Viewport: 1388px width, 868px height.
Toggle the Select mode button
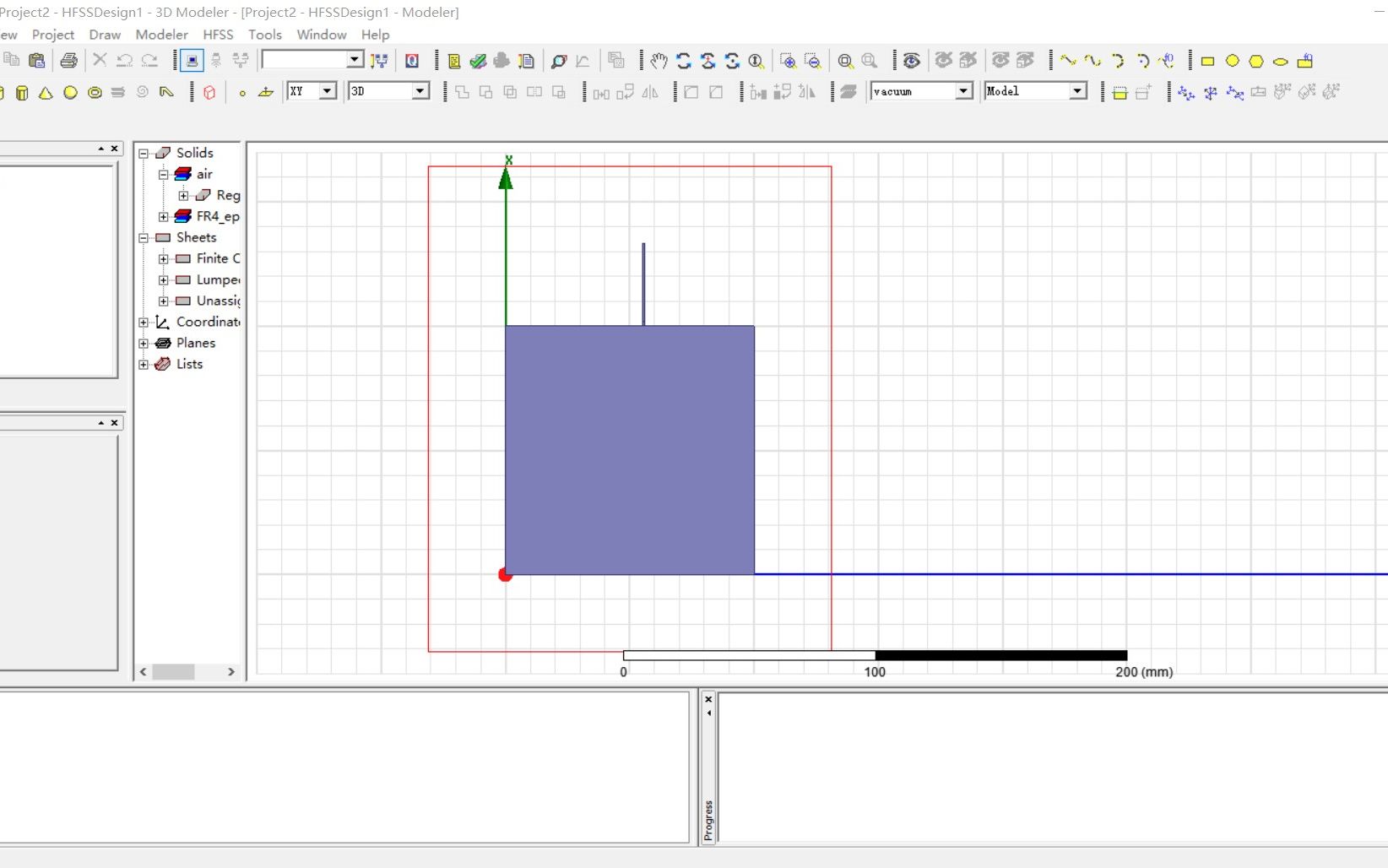[x=192, y=61]
